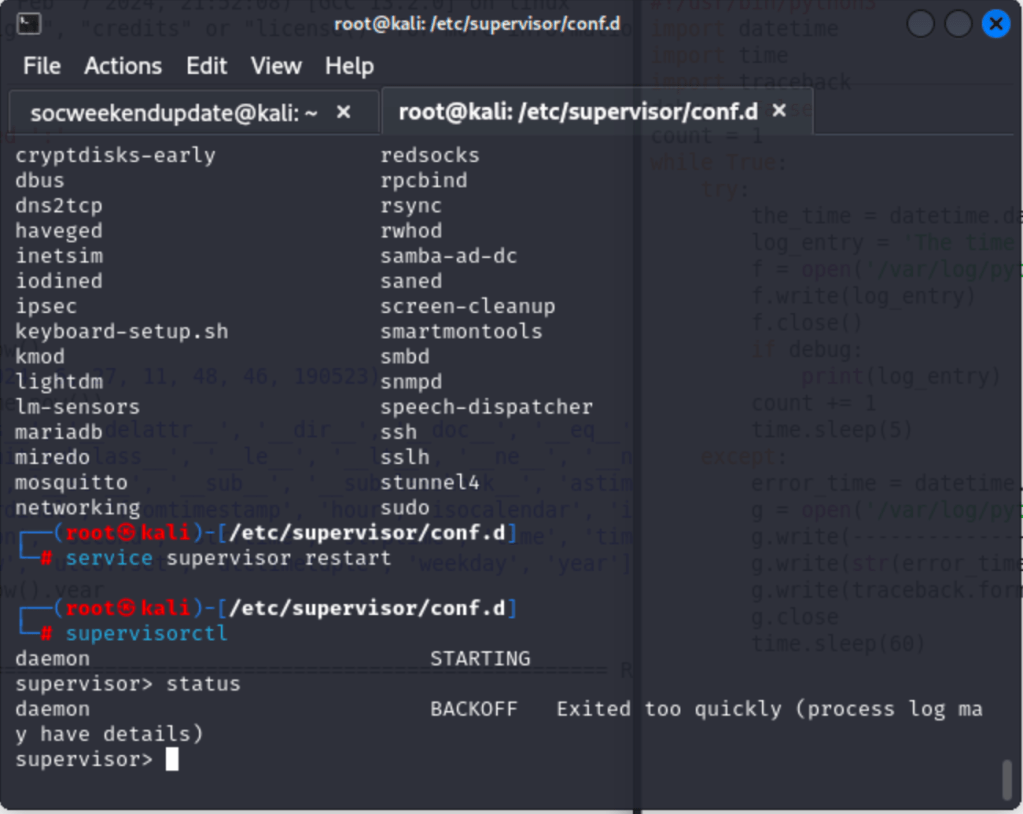Open the Edit menu
The image size is (1023, 814).
tap(206, 66)
